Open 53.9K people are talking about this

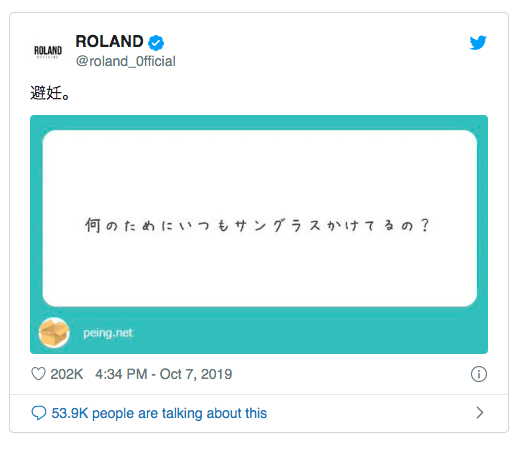[159, 413]
